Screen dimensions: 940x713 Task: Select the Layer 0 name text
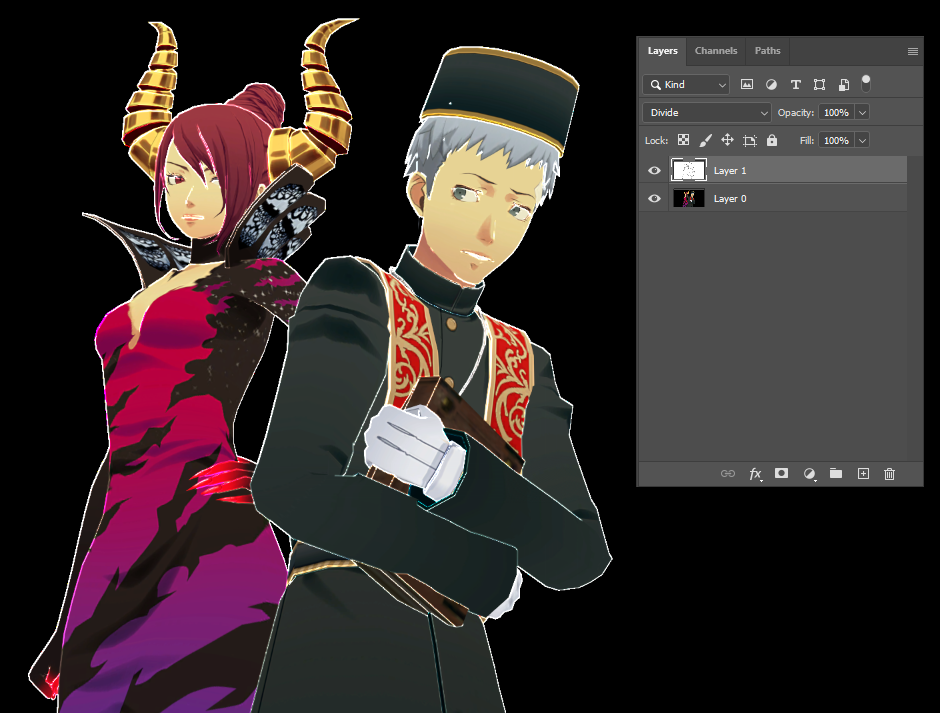(730, 198)
